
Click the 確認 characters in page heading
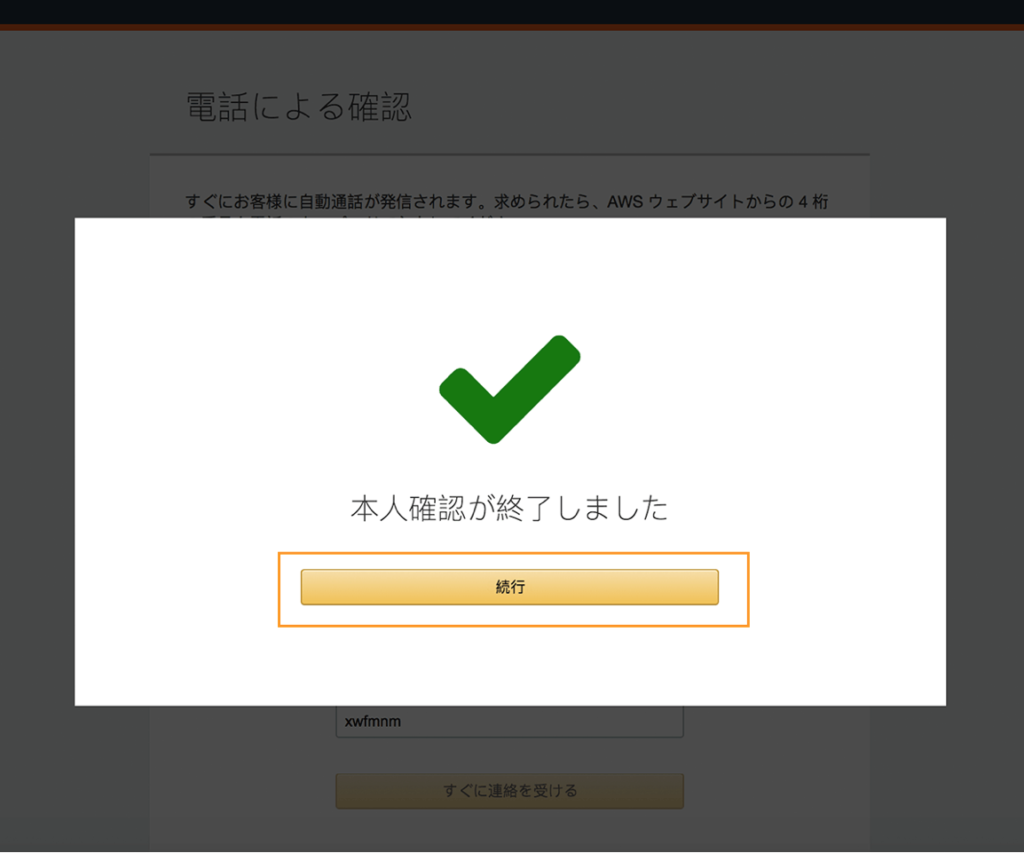(379, 106)
